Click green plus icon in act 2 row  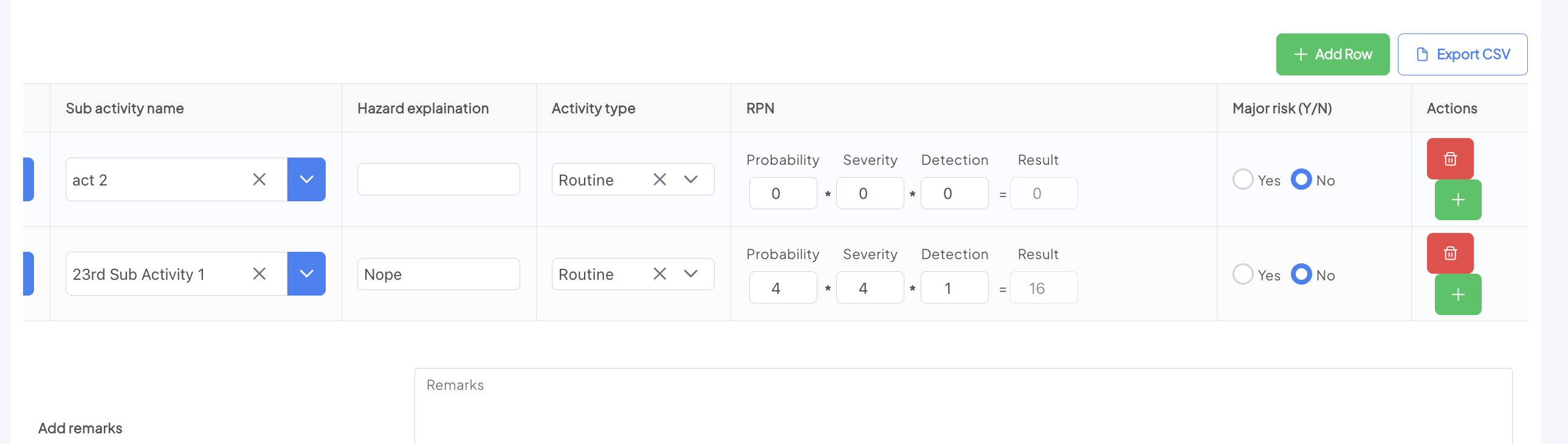click(x=1457, y=199)
